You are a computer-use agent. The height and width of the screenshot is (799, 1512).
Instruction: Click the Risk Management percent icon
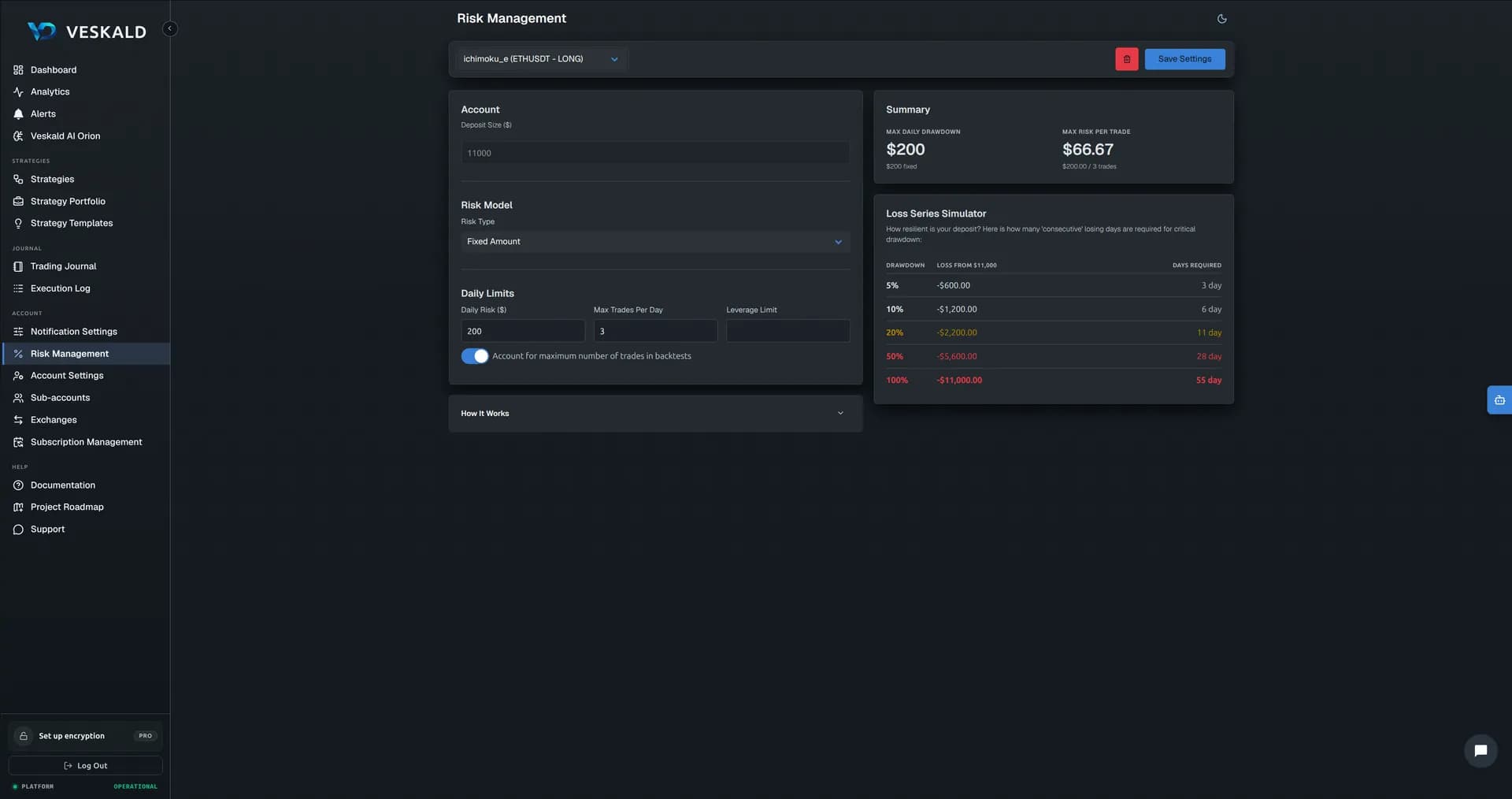[x=18, y=354]
